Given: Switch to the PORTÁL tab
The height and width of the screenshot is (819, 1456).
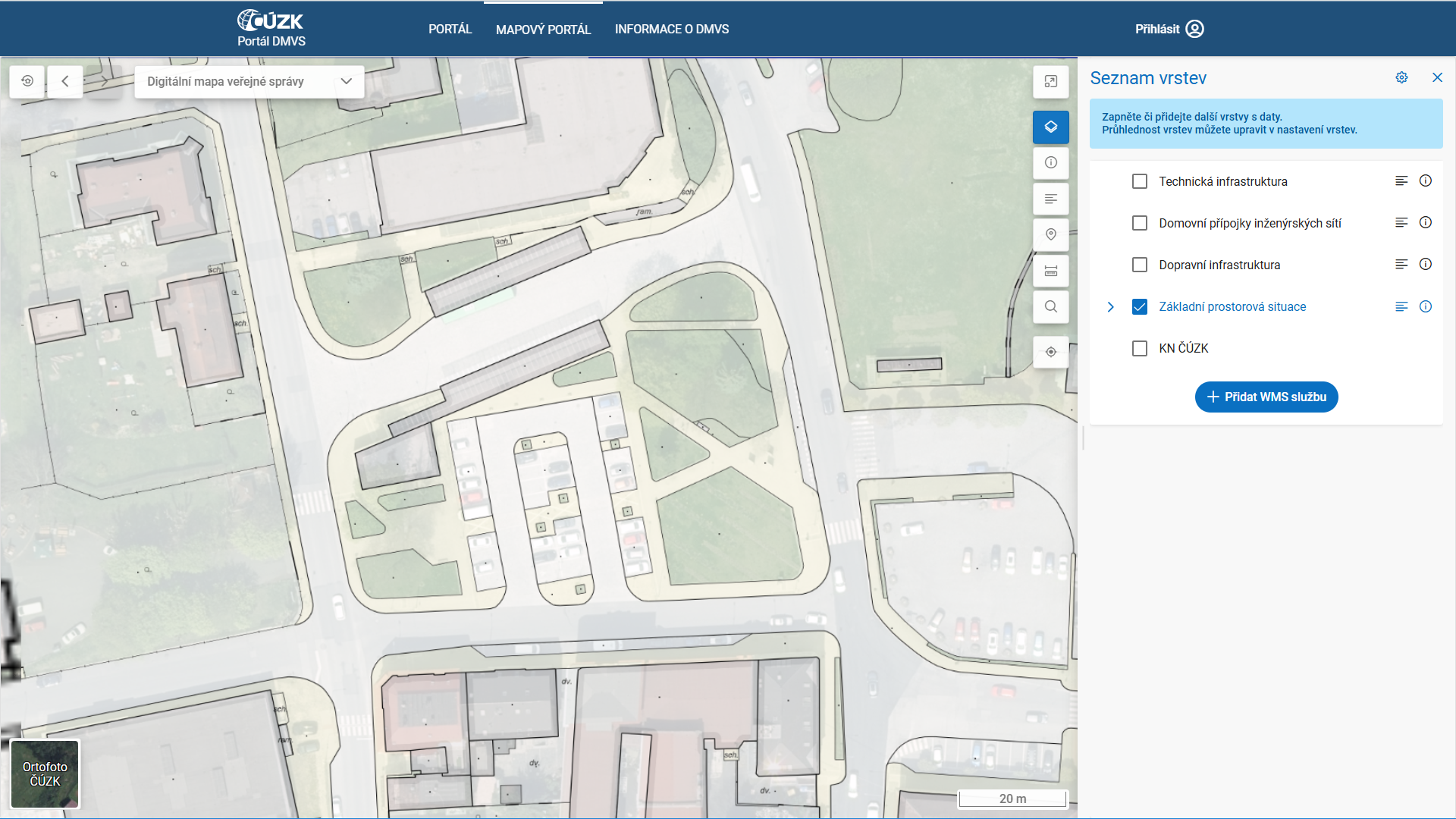Looking at the screenshot, I should pyautogui.click(x=450, y=29).
